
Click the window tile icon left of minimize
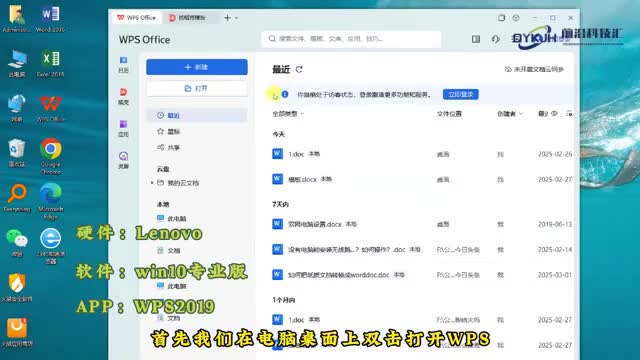pos(502,18)
